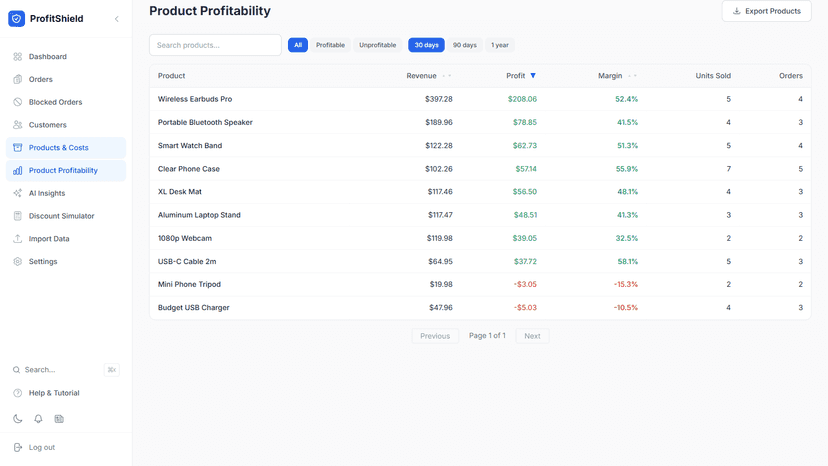Open AI Insights page
Screen dimensions: 828x466
[66, 193]
